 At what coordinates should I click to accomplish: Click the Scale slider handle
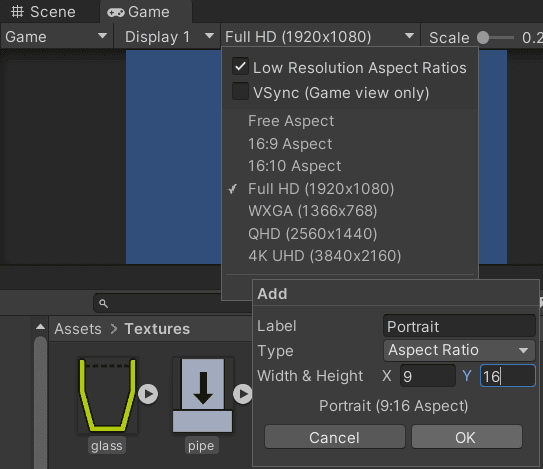point(483,37)
